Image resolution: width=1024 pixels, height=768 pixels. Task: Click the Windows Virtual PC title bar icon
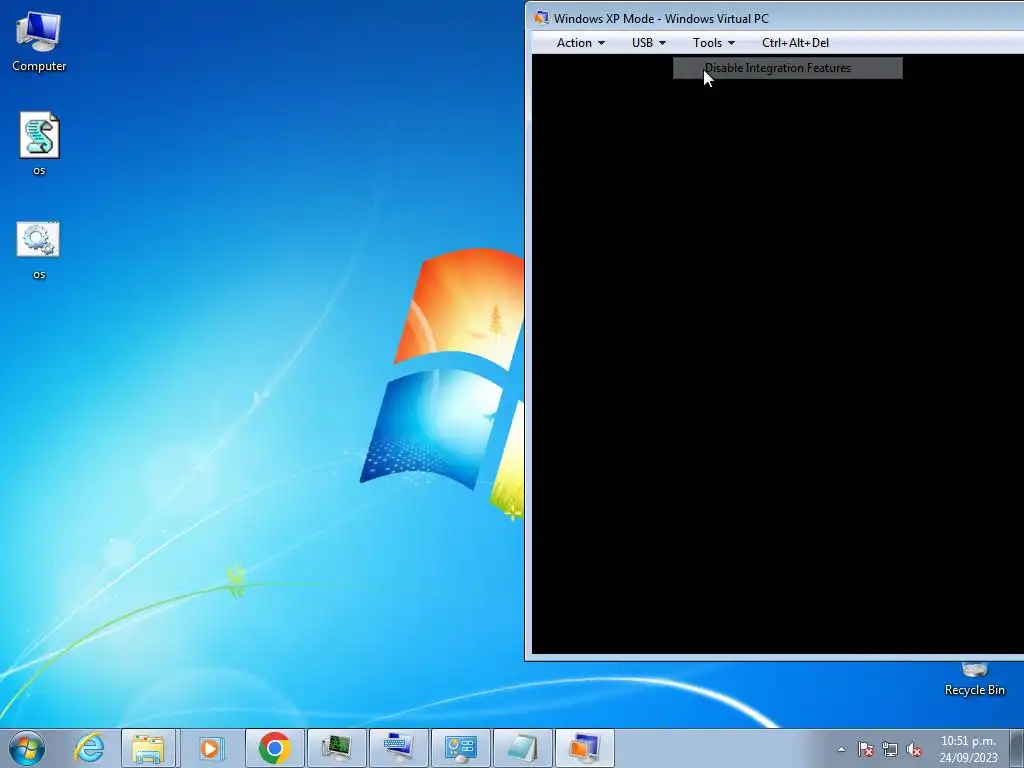click(x=541, y=18)
